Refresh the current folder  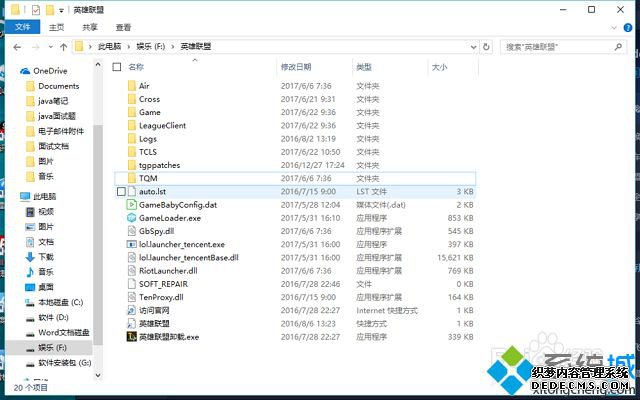[486, 47]
